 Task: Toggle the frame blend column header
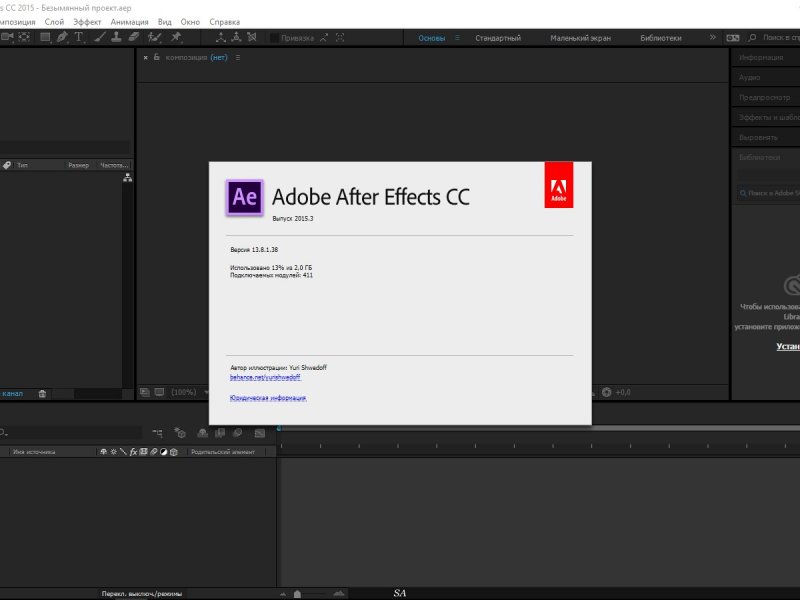coord(143,452)
